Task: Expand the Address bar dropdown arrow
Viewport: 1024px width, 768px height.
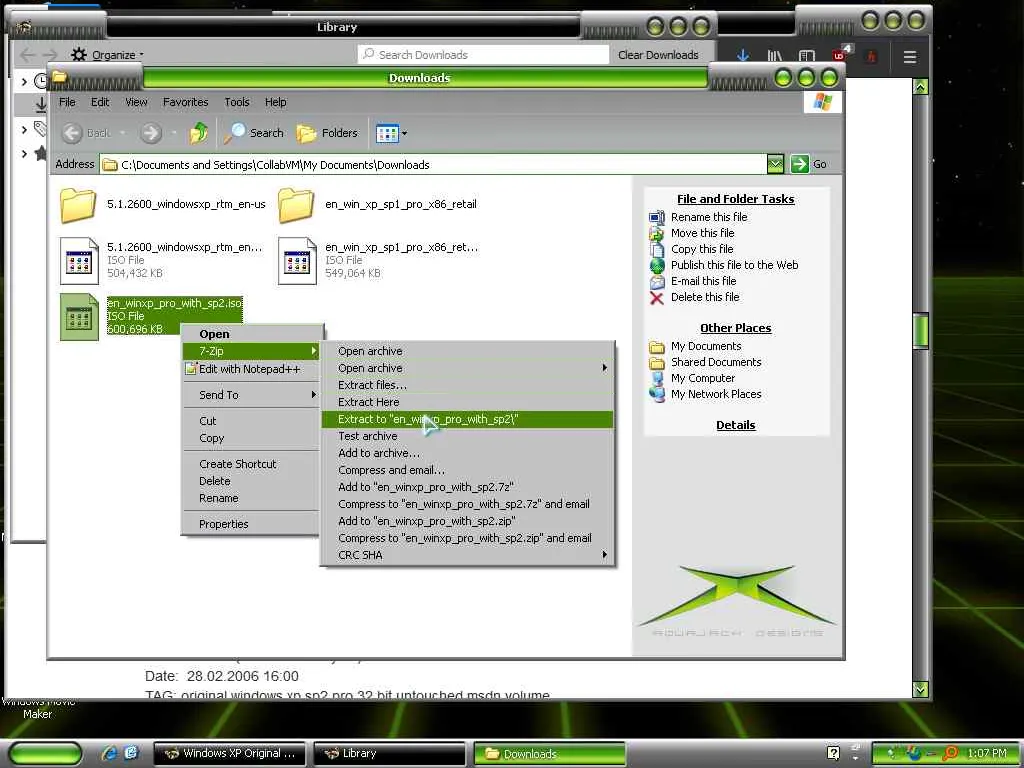Action: coord(775,164)
